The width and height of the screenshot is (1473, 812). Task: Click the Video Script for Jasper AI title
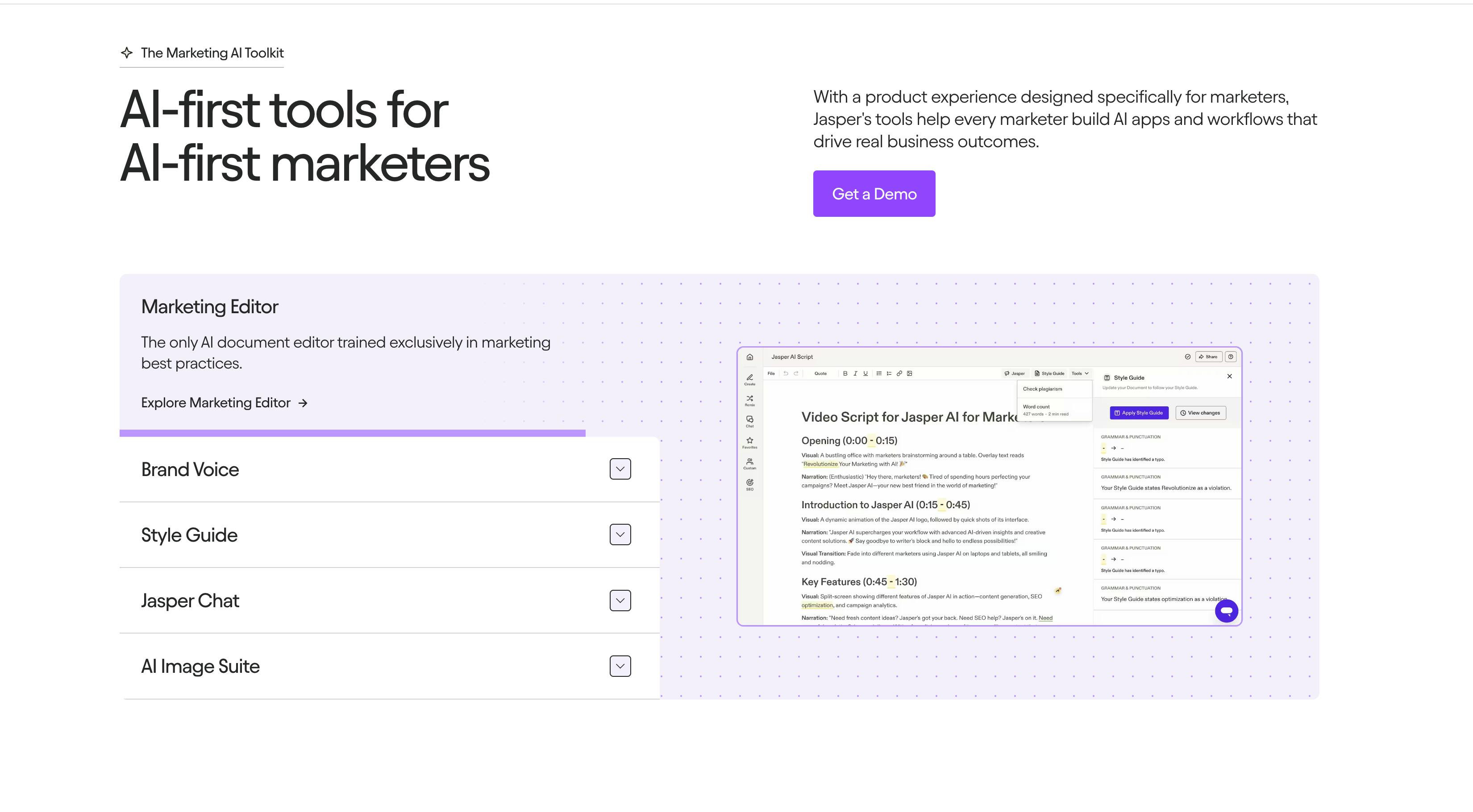pyautogui.click(x=909, y=417)
